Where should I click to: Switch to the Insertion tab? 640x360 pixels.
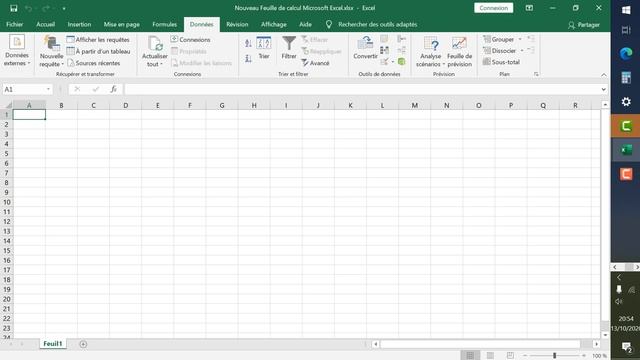tap(79, 24)
